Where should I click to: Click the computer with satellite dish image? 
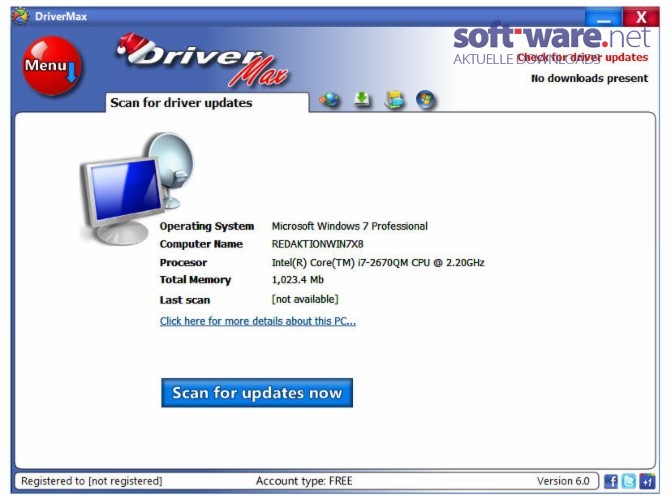137,188
